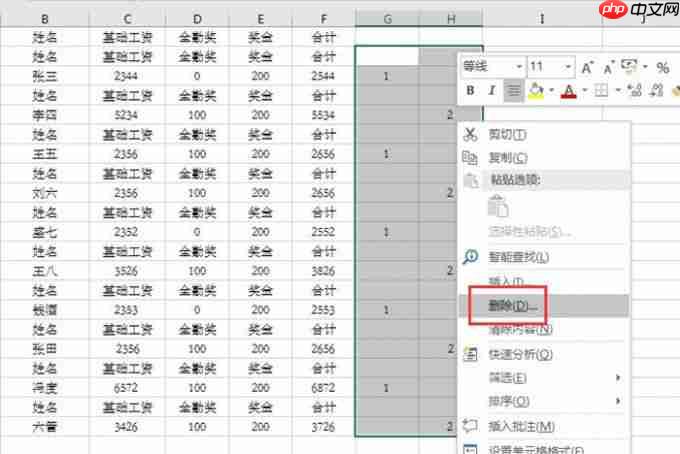Expand the borders dropdown arrow

tap(618, 91)
